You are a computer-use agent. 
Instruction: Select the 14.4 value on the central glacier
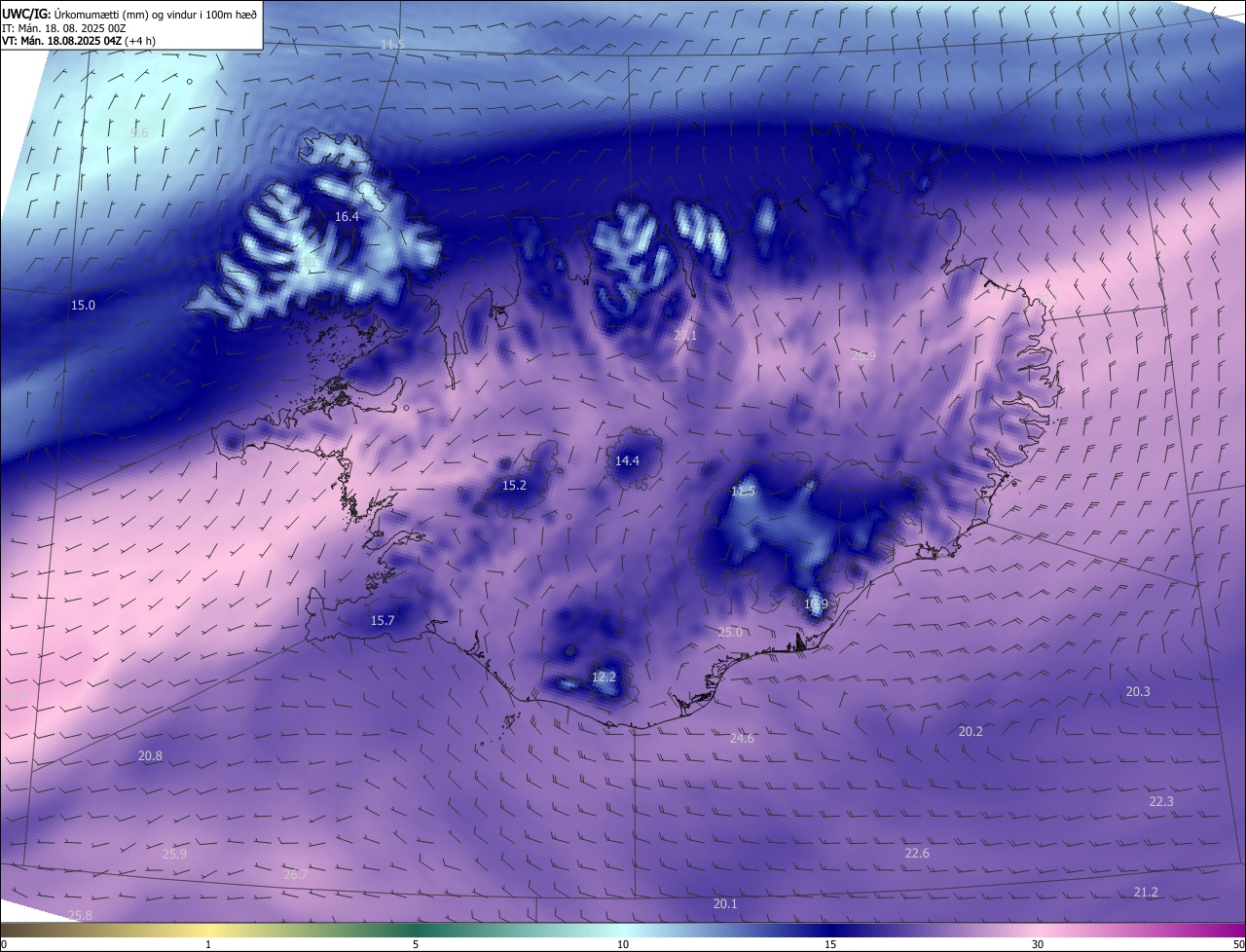(x=627, y=461)
